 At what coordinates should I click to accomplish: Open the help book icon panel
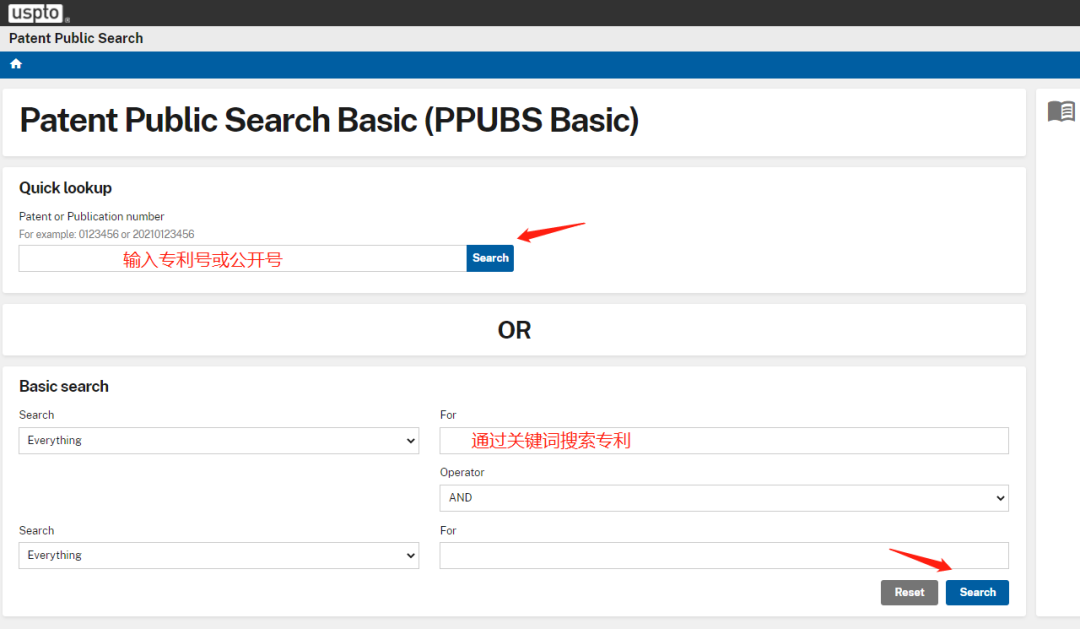(x=1061, y=111)
